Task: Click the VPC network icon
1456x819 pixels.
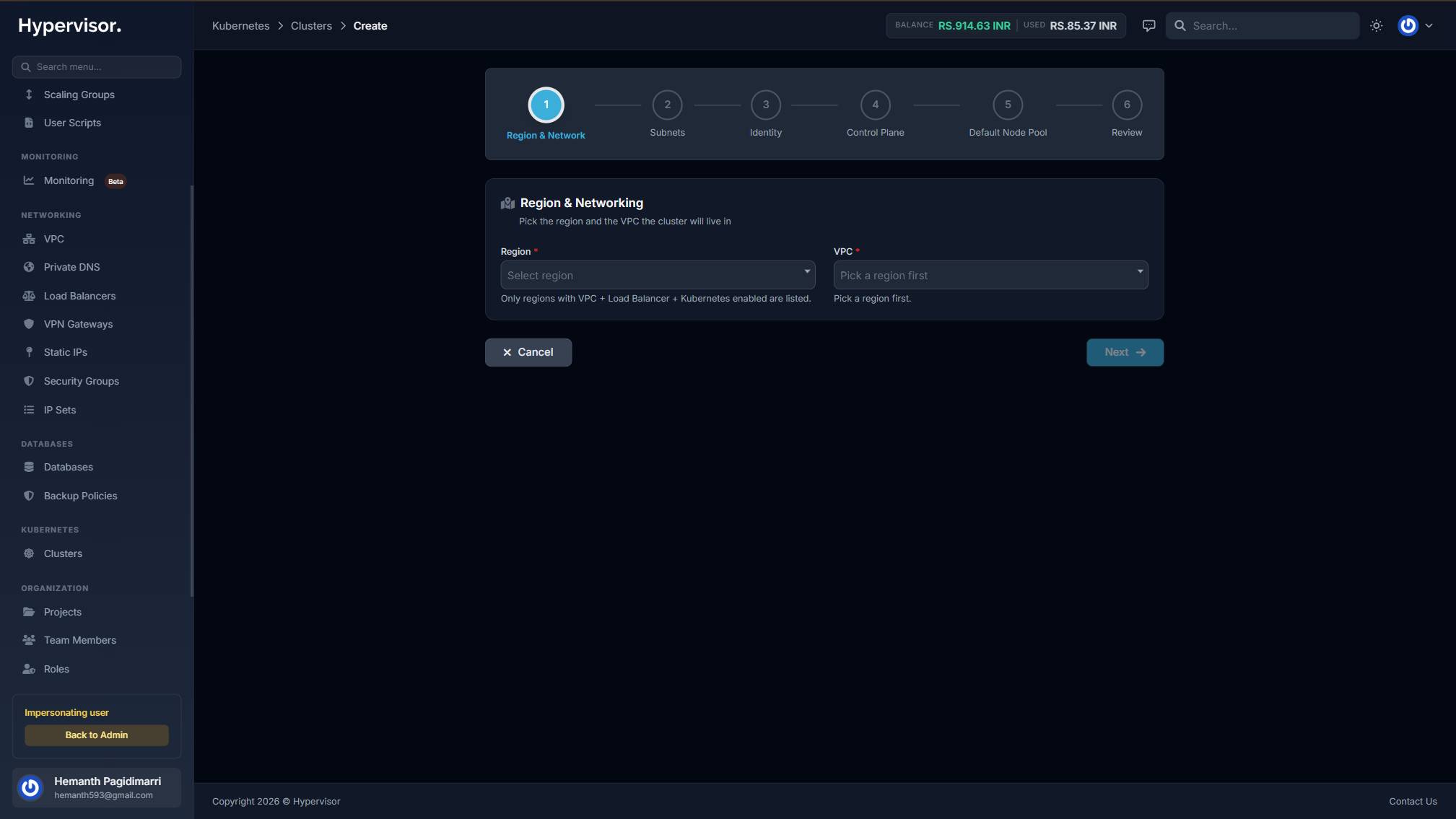Action: coord(29,239)
